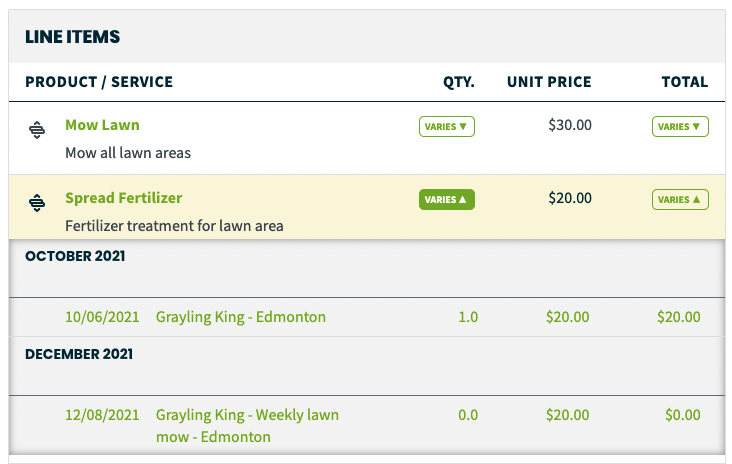
Task: Expand the Mow Lawn quantity VARIES dropdown
Action: click(x=447, y=127)
